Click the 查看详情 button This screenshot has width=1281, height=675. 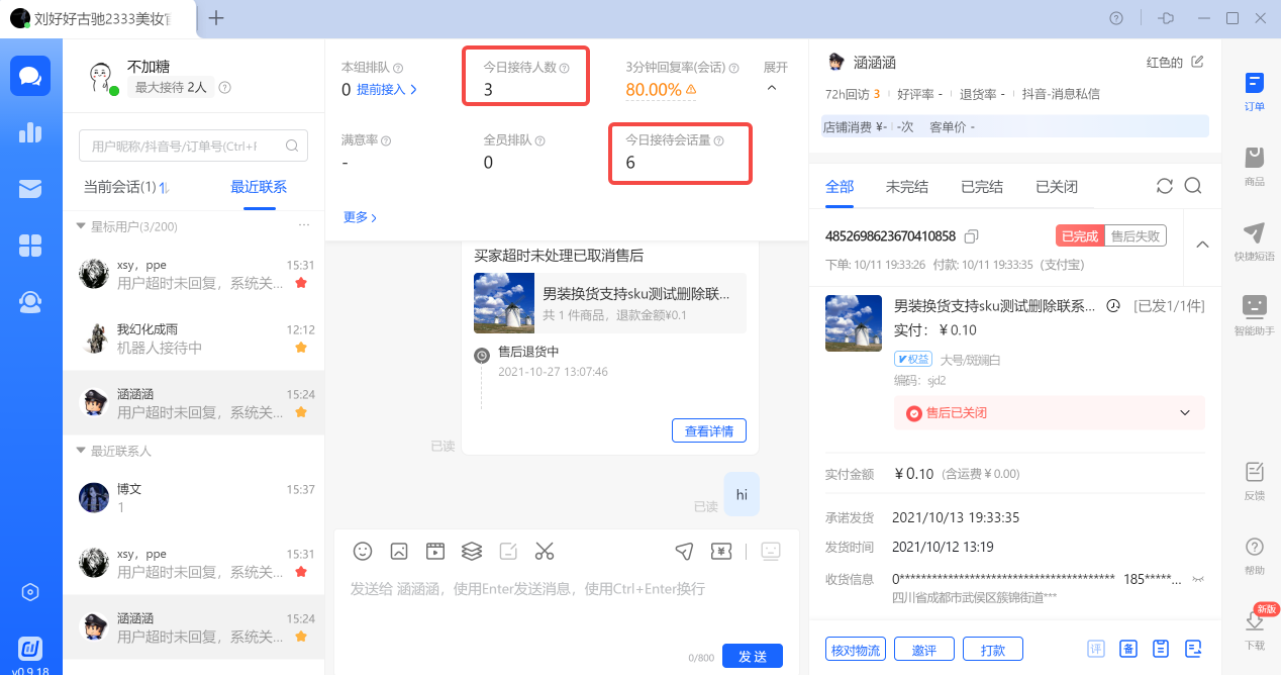[x=708, y=431]
